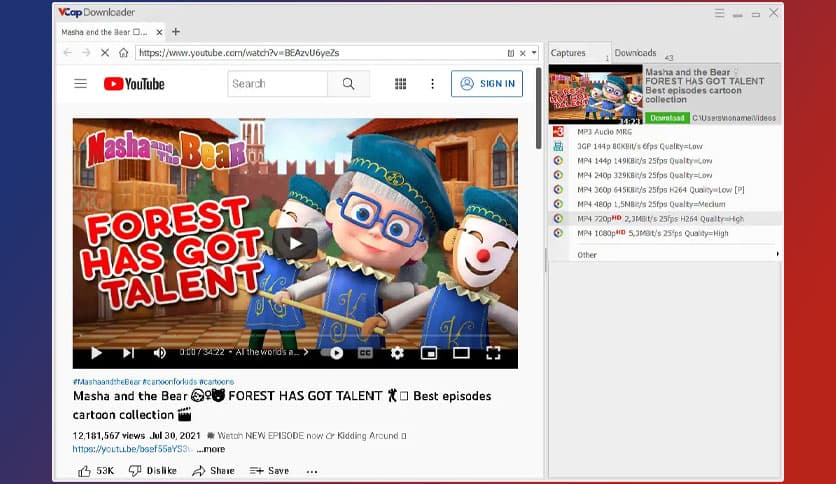
Task: Enter fullscreen mode in video player
Action: click(x=493, y=353)
